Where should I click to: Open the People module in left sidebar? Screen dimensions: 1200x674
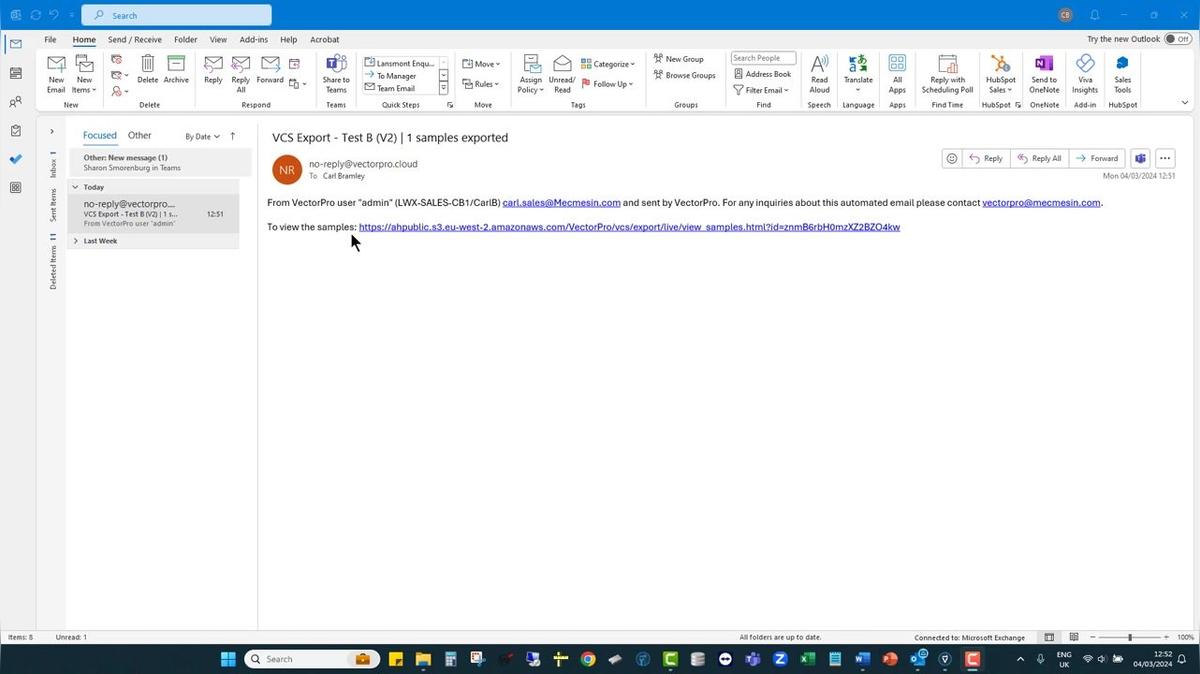[x=15, y=102]
